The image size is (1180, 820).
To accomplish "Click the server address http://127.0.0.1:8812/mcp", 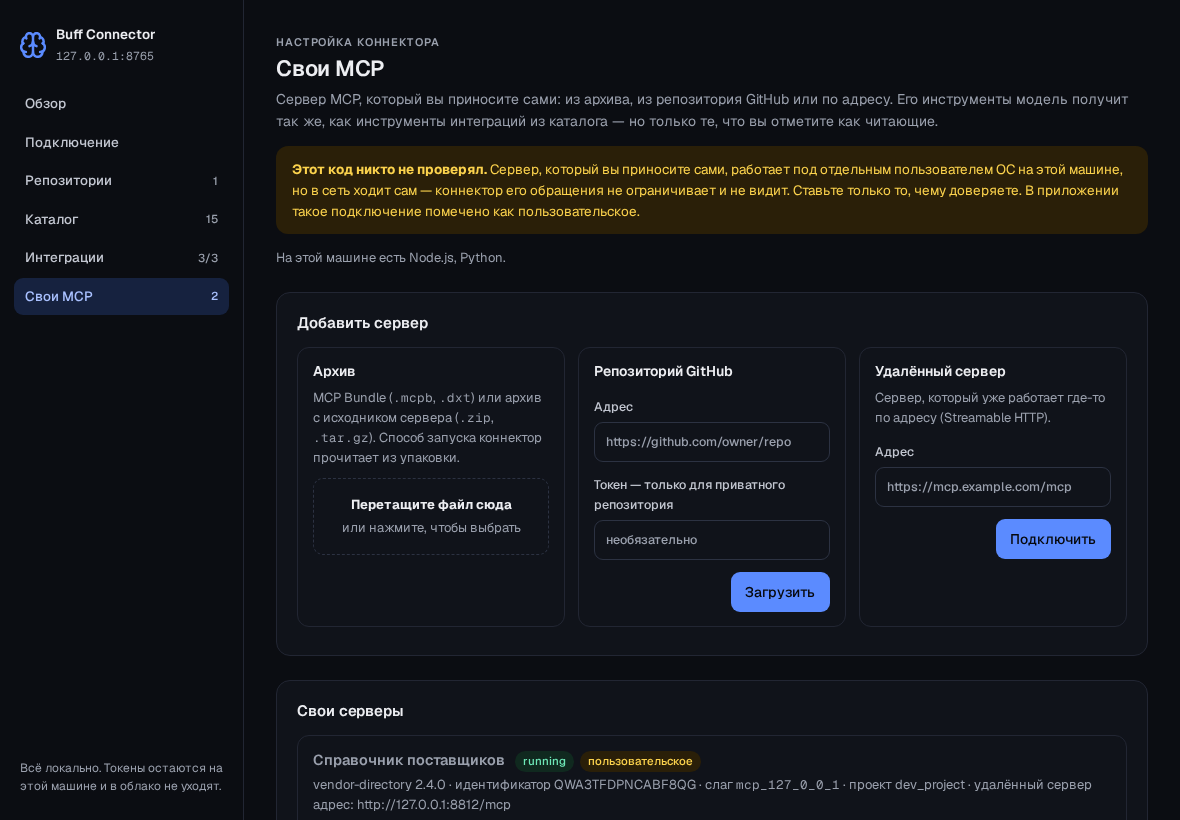I will (x=433, y=805).
